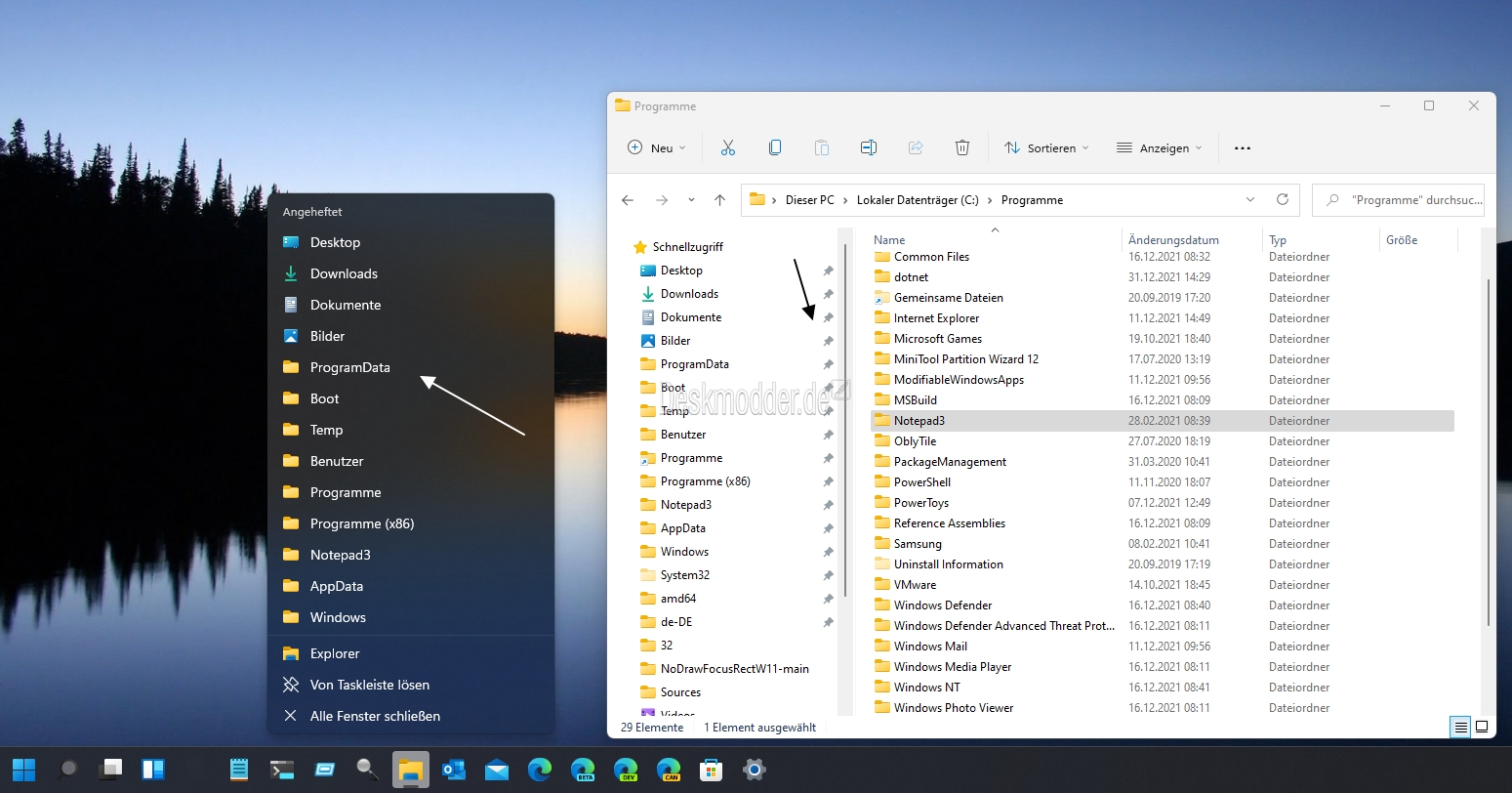Launch the Notepad taskbar icon

[239, 770]
